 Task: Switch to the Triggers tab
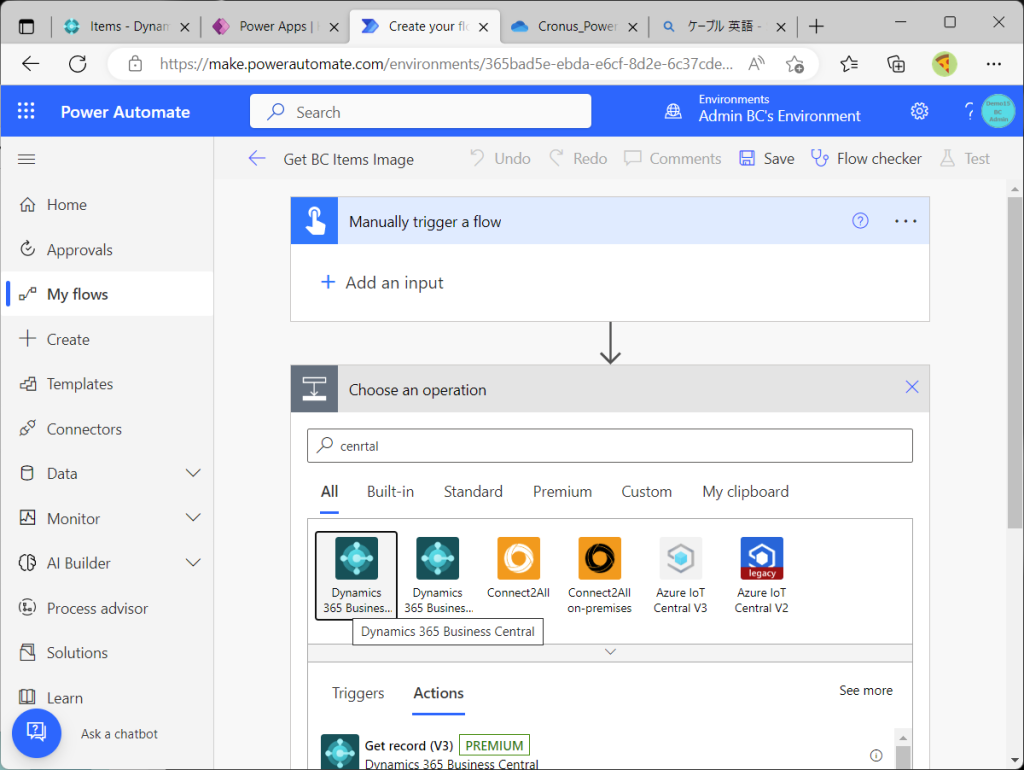pyautogui.click(x=358, y=693)
